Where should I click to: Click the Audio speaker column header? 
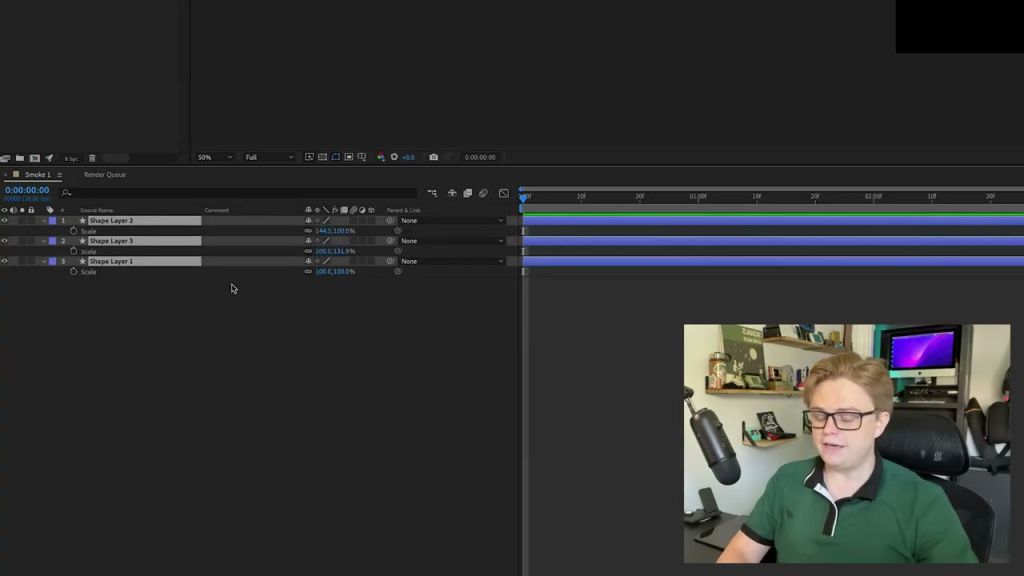click(x=13, y=210)
